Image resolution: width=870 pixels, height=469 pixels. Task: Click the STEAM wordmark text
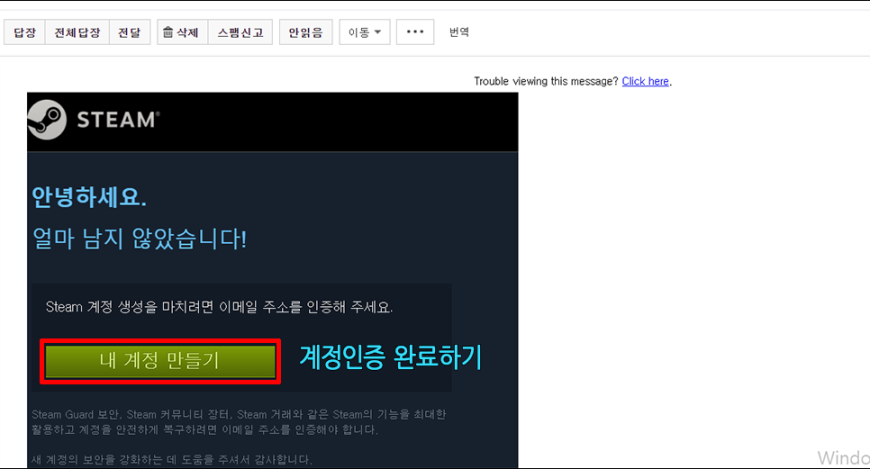pos(118,120)
